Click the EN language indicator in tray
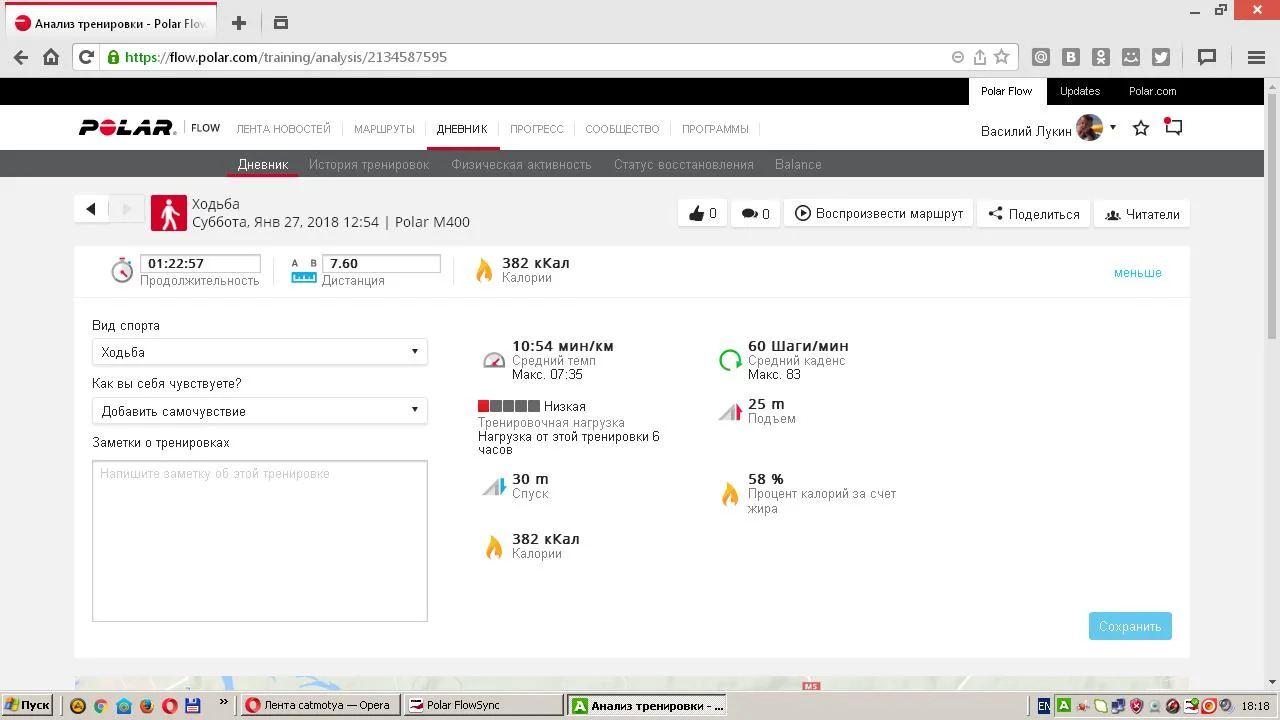 1043,706
